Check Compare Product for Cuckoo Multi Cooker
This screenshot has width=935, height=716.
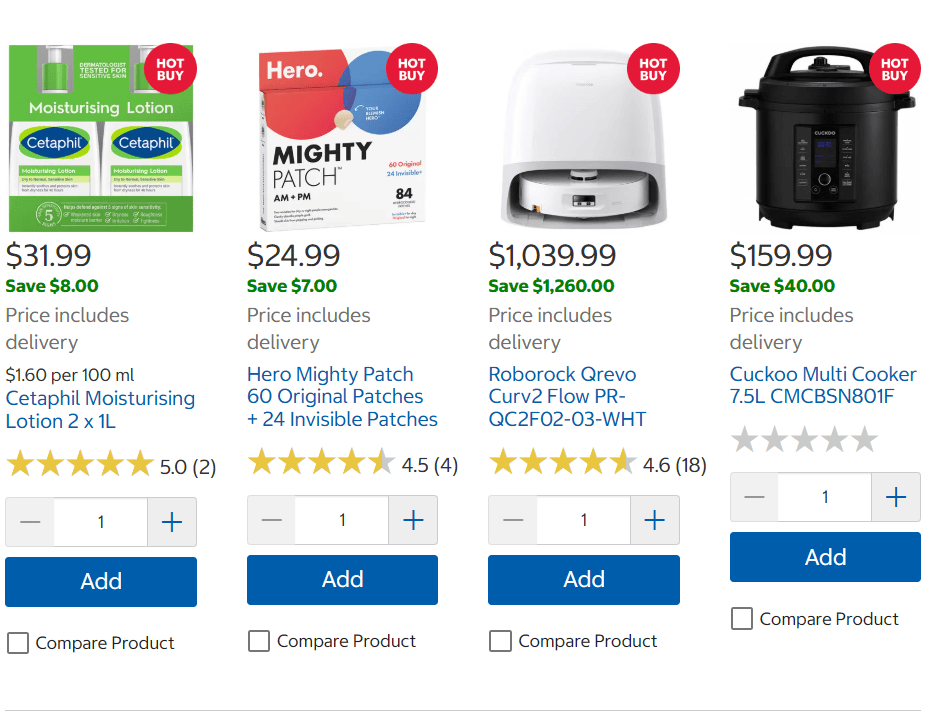(x=742, y=618)
